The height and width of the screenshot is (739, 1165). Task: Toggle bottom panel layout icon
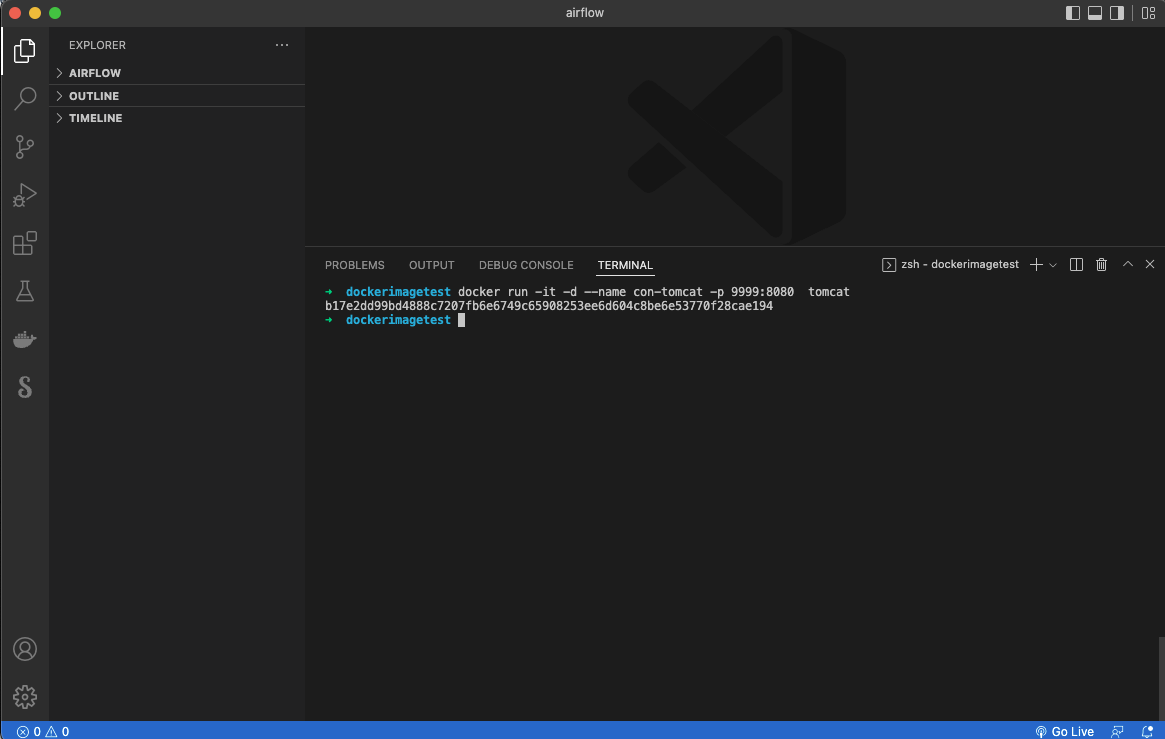(1094, 13)
